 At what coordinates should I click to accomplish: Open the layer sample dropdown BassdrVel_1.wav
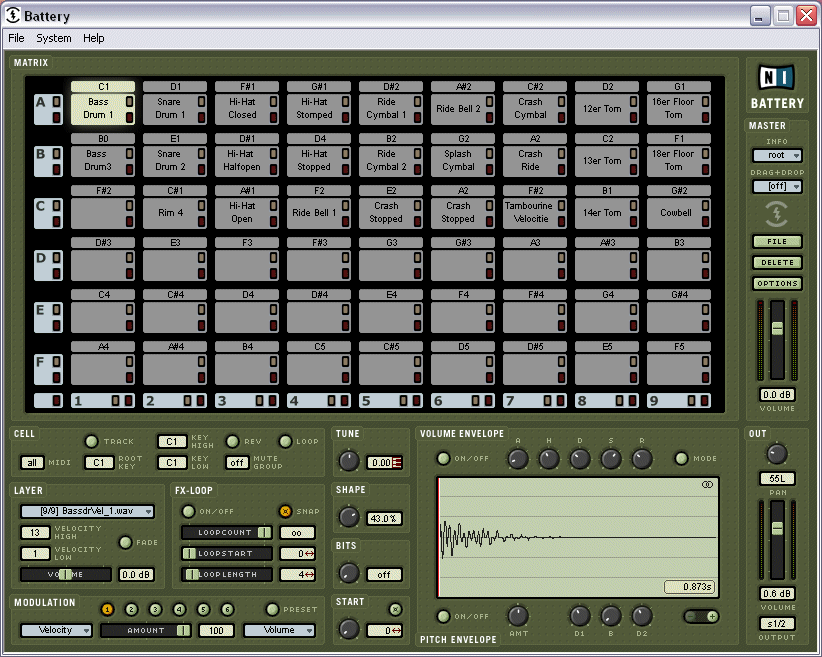pos(87,511)
